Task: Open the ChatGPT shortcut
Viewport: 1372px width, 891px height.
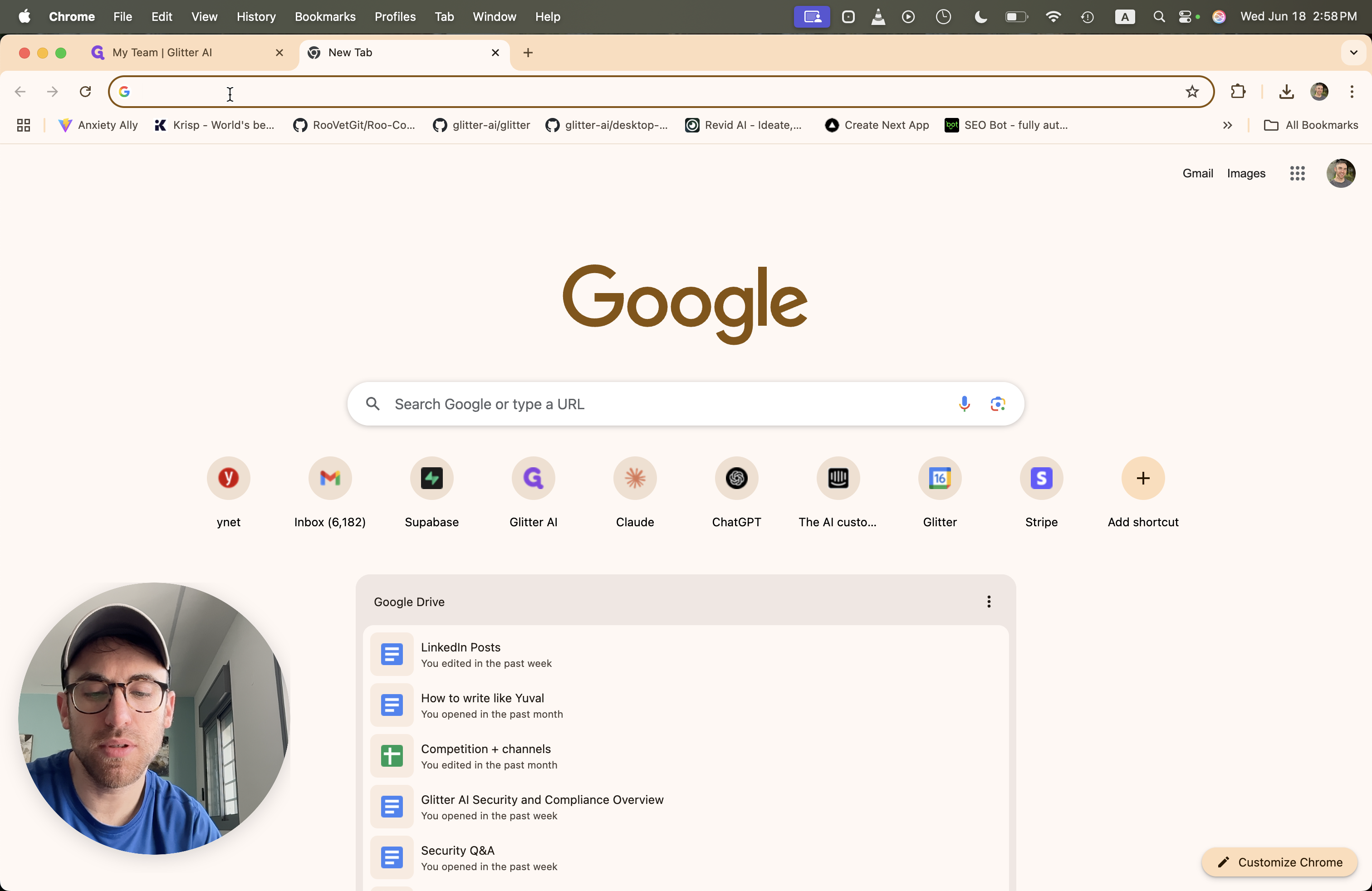Action: pyautogui.click(x=736, y=478)
